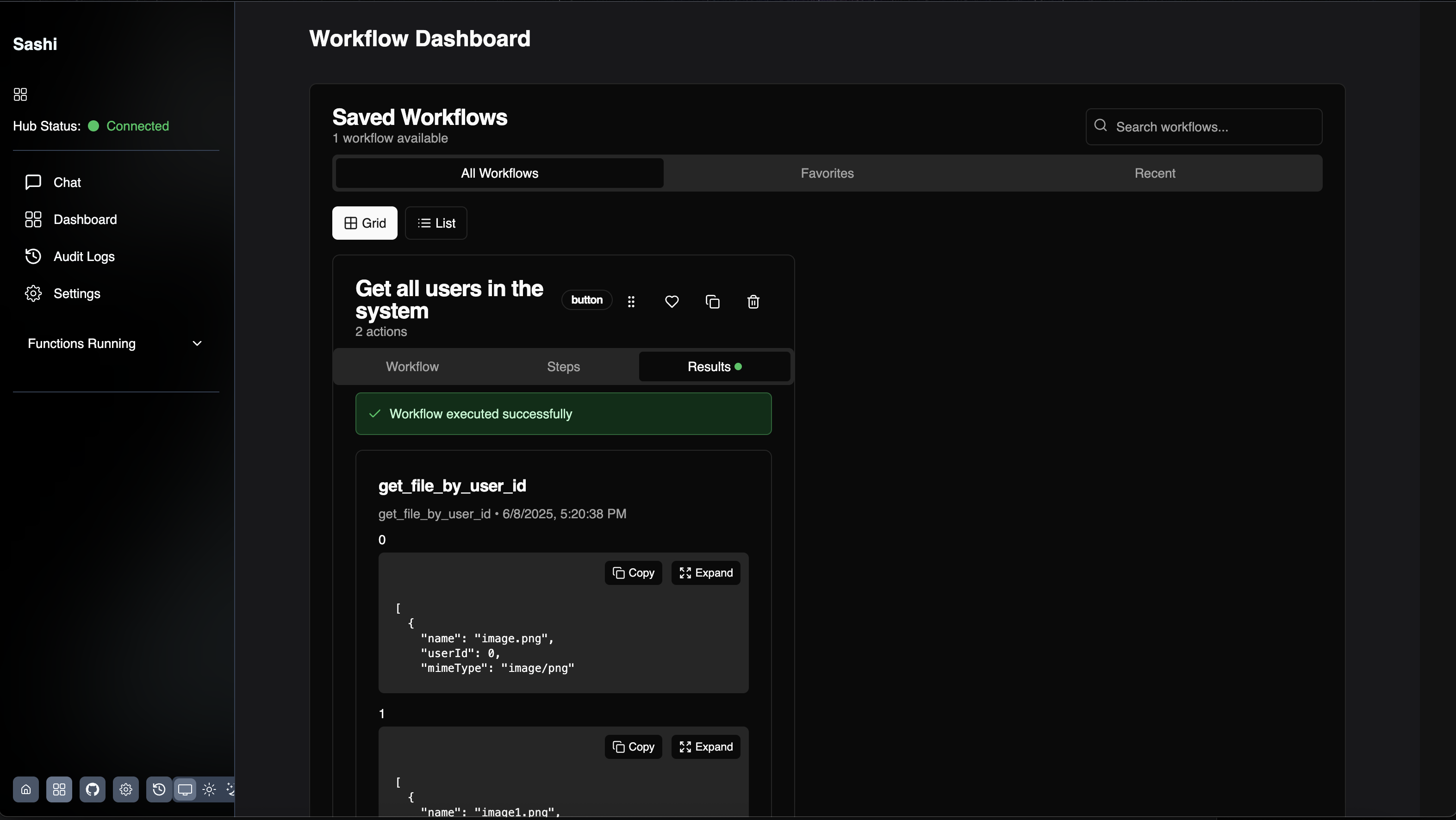This screenshot has height=820, width=1456.
Task: Click the 'Get all users in the system' title
Action: pos(449,299)
